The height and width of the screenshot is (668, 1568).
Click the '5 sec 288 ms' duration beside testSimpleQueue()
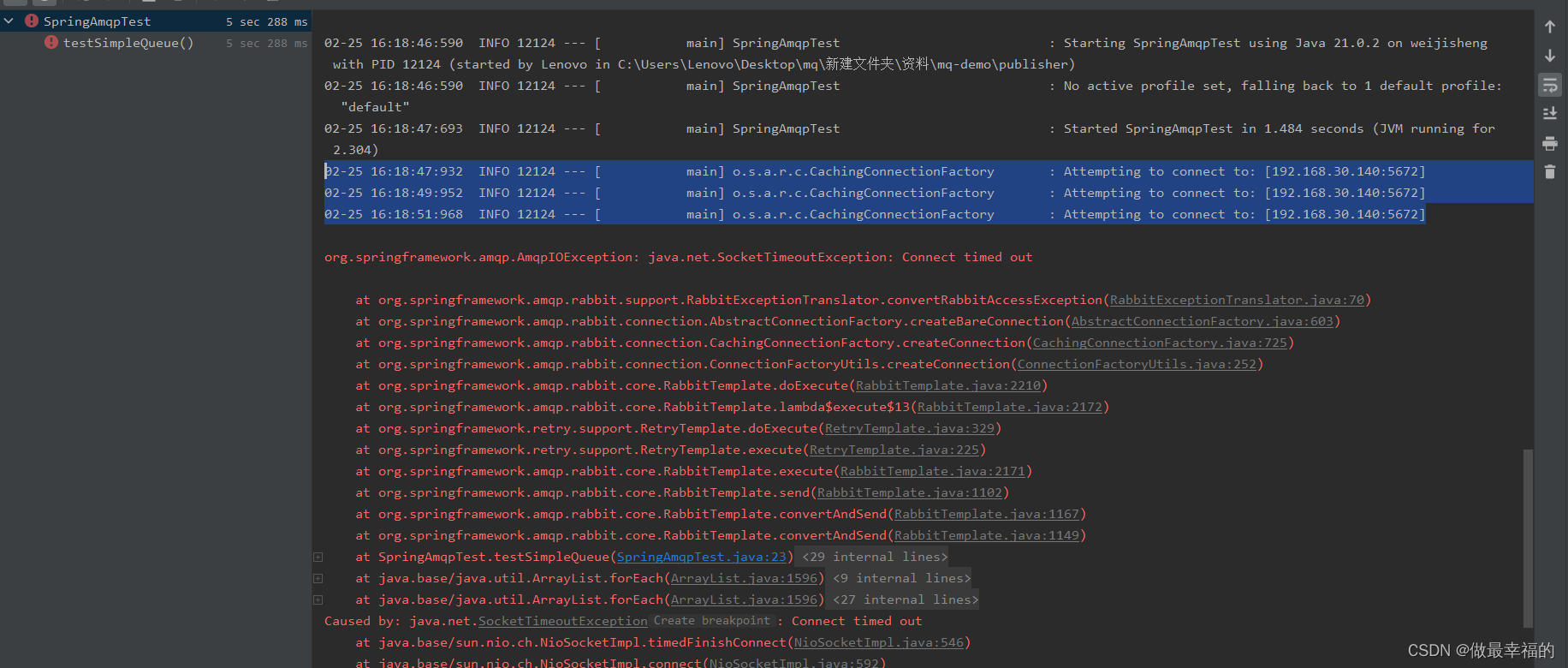266,43
